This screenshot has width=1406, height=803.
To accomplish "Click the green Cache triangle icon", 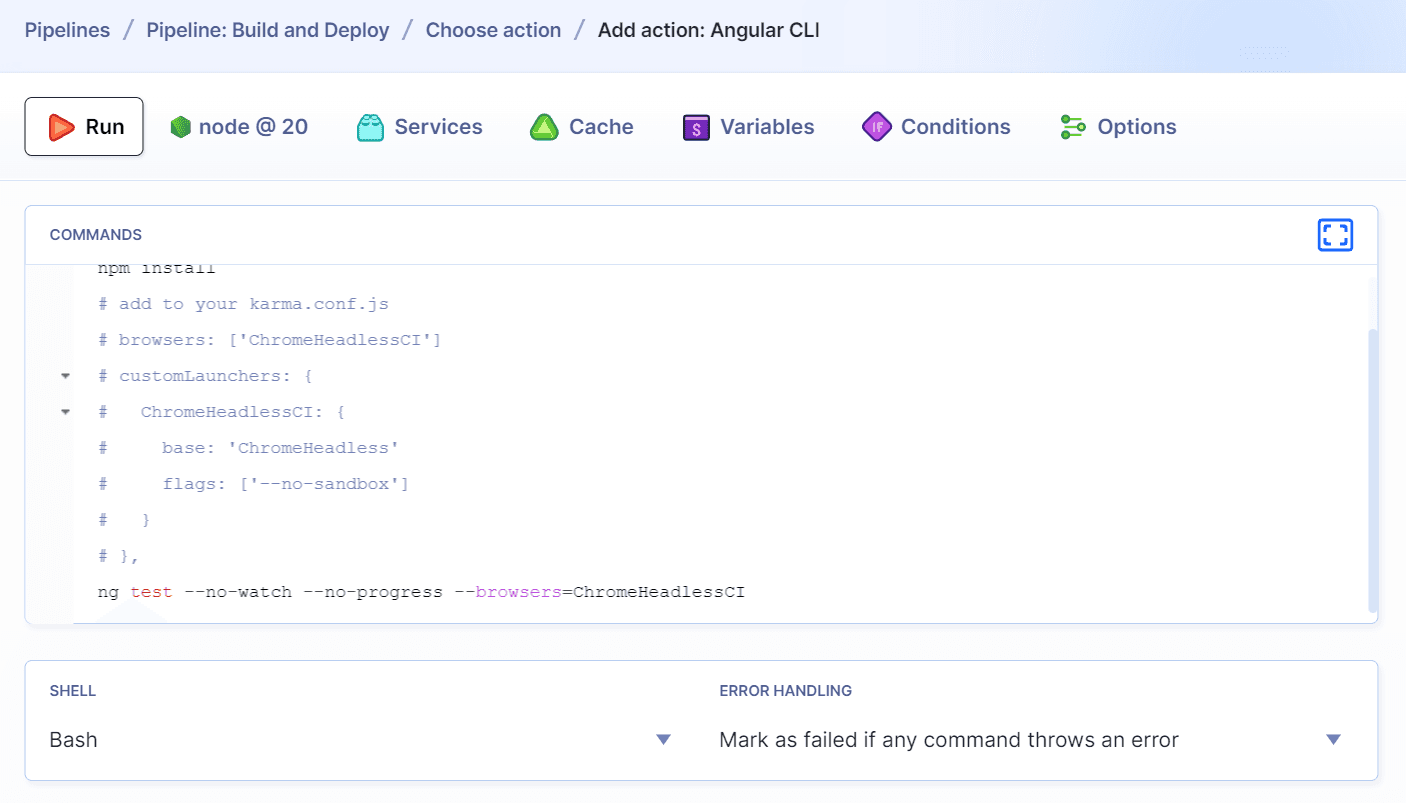I will [x=544, y=127].
